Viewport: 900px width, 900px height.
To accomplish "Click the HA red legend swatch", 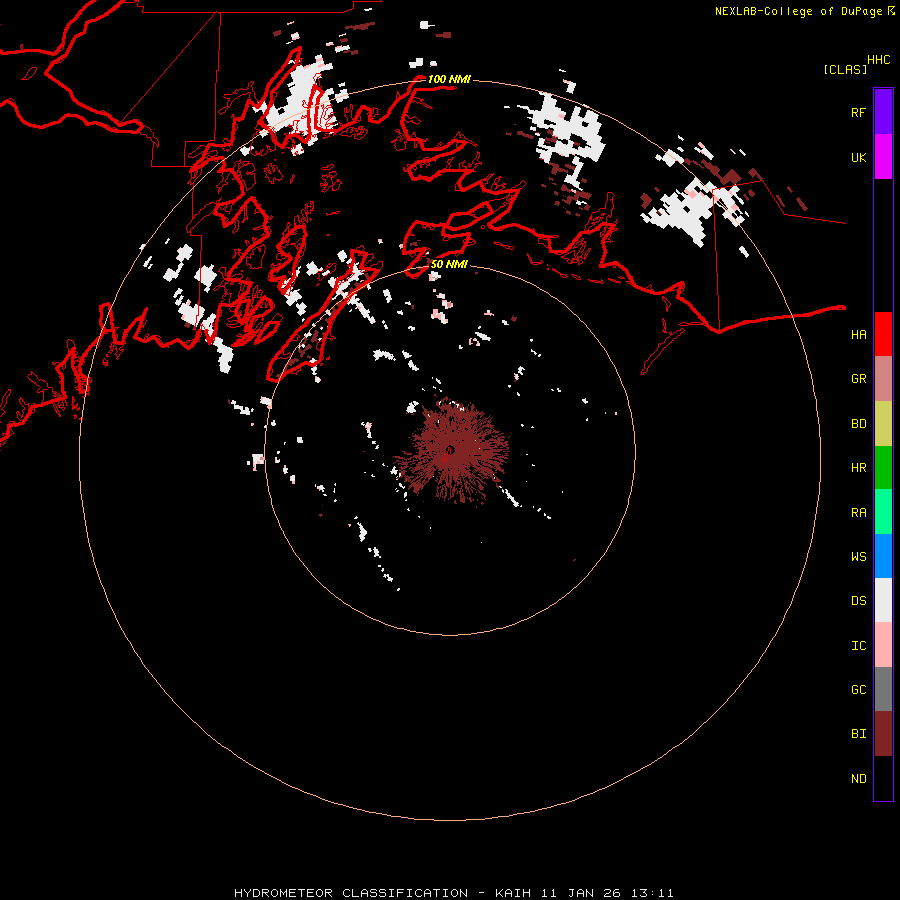I will pos(883,334).
